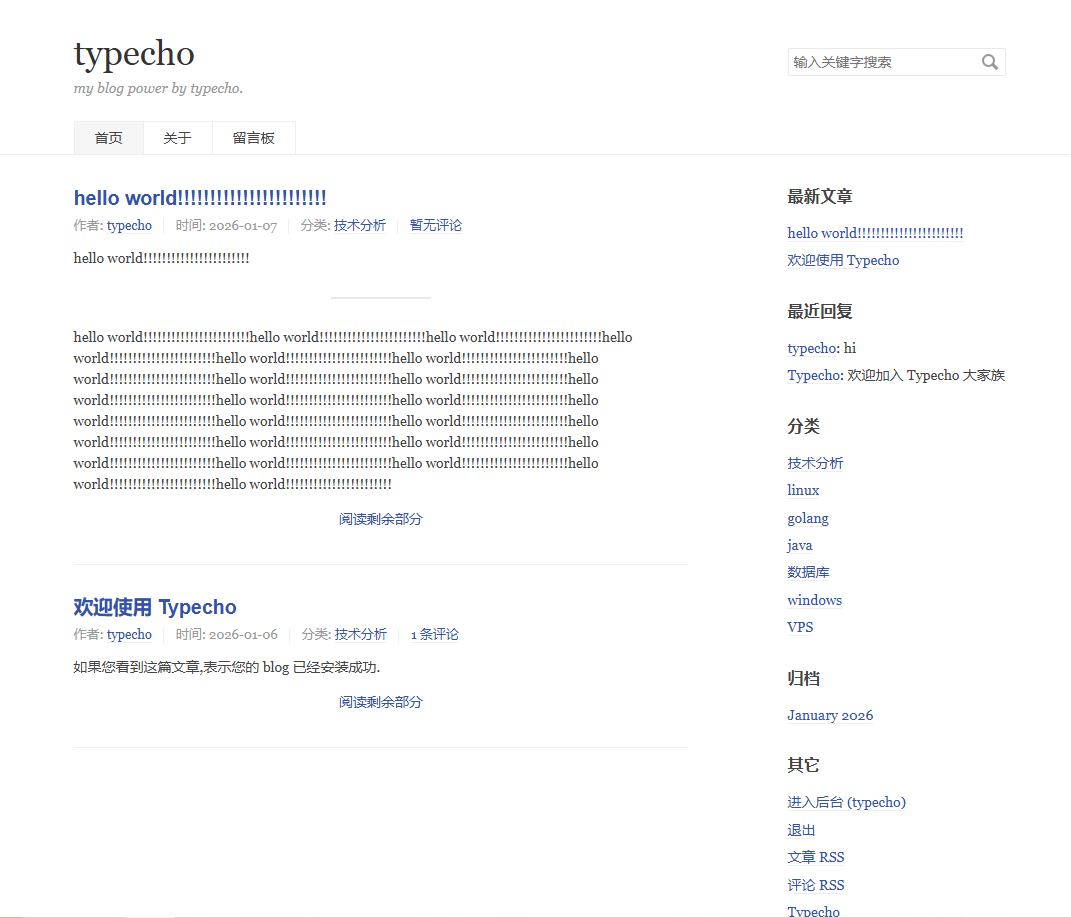Viewport: 1071px width, 918px height.
Task: Open the 技术分析 category
Action: (815, 462)
